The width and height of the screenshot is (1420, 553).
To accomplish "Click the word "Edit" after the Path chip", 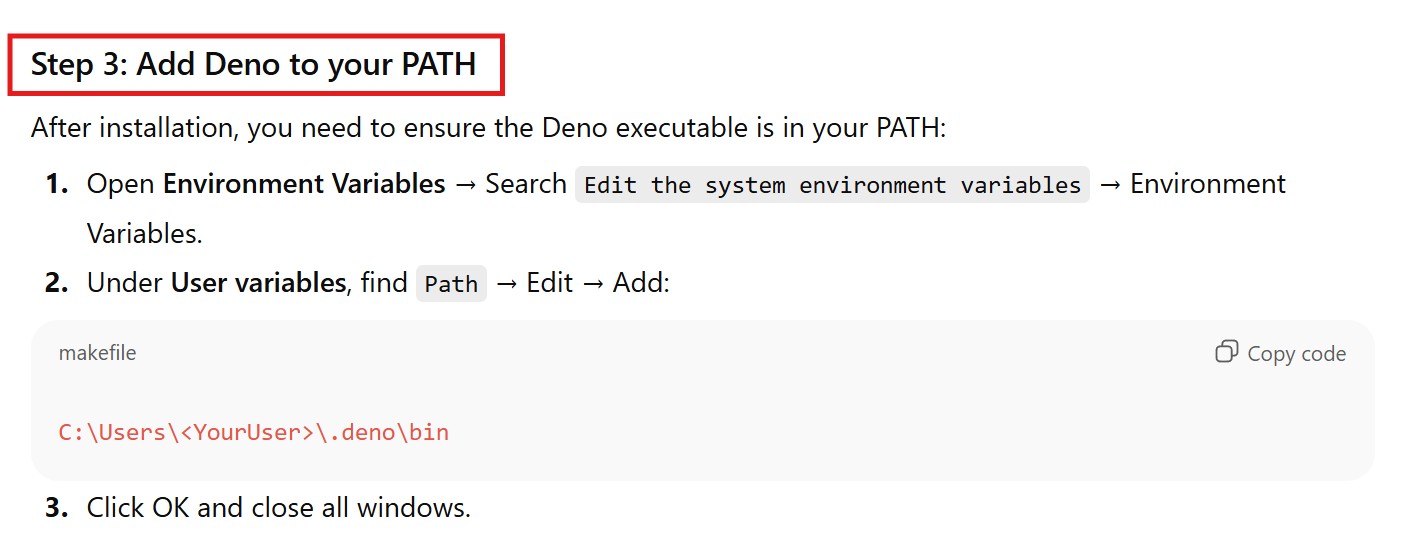I will click(x=549, y=283).
